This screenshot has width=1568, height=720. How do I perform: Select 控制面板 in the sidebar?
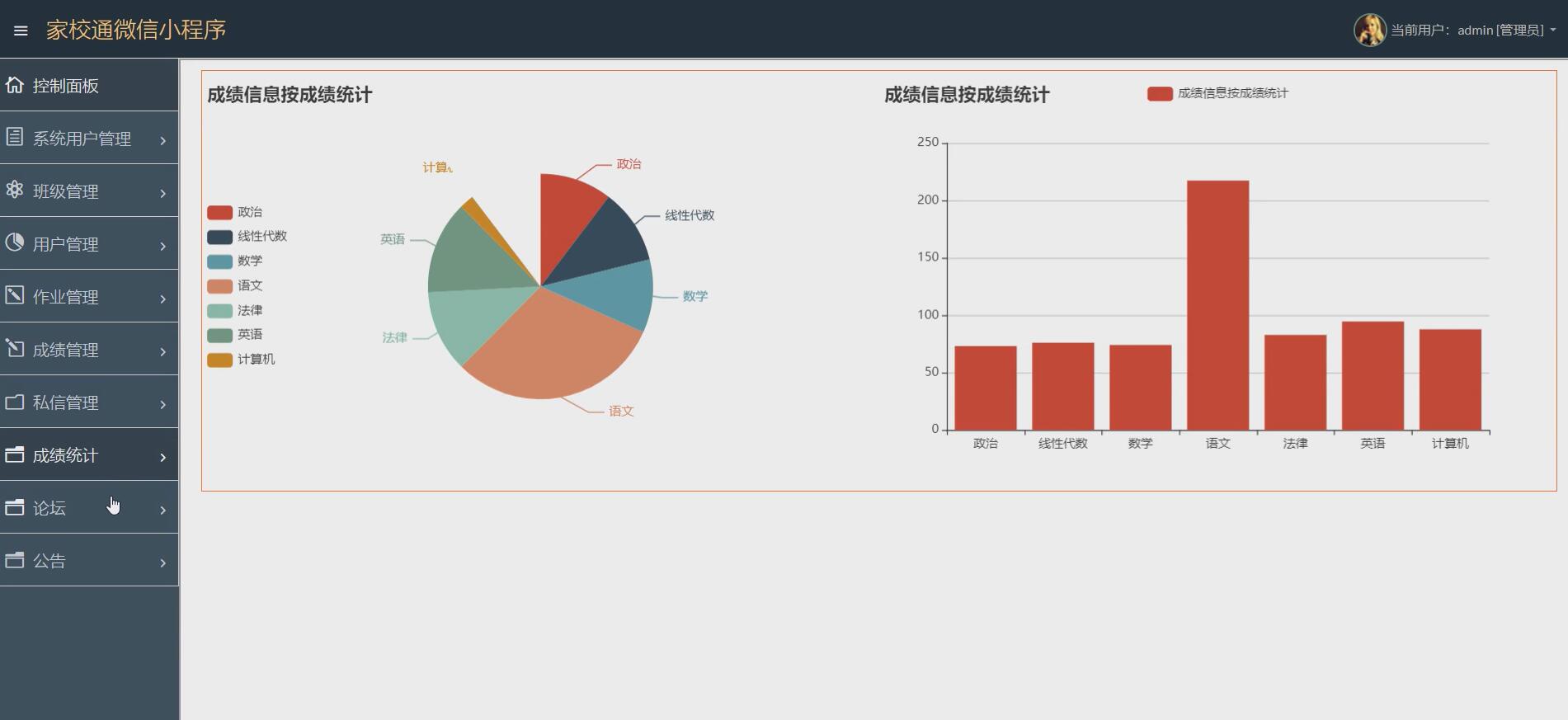(x=66, y=86)
